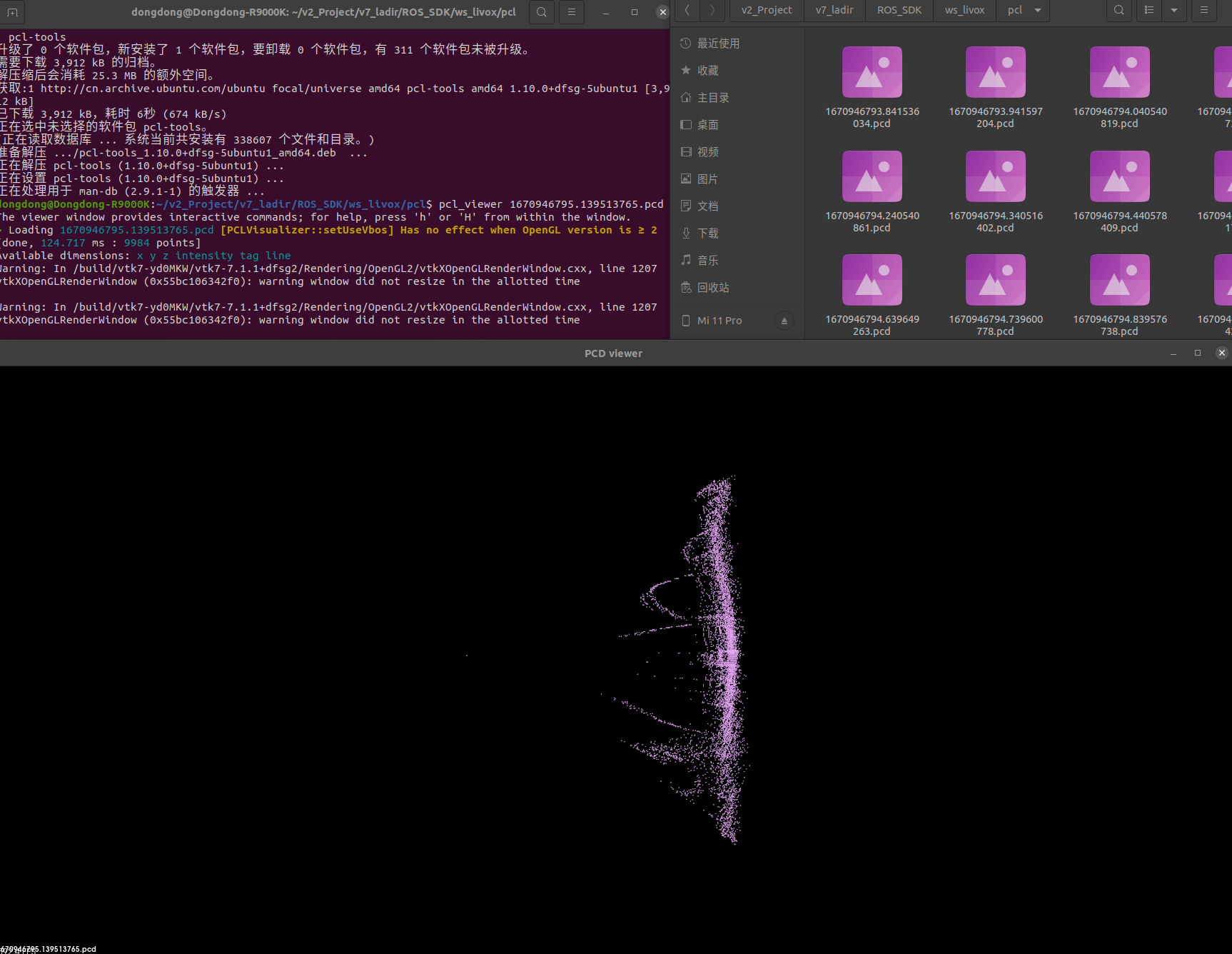Click the '9984' points value in terminal
Viewport: 1232px width, 954px height.
click(137, 243)
